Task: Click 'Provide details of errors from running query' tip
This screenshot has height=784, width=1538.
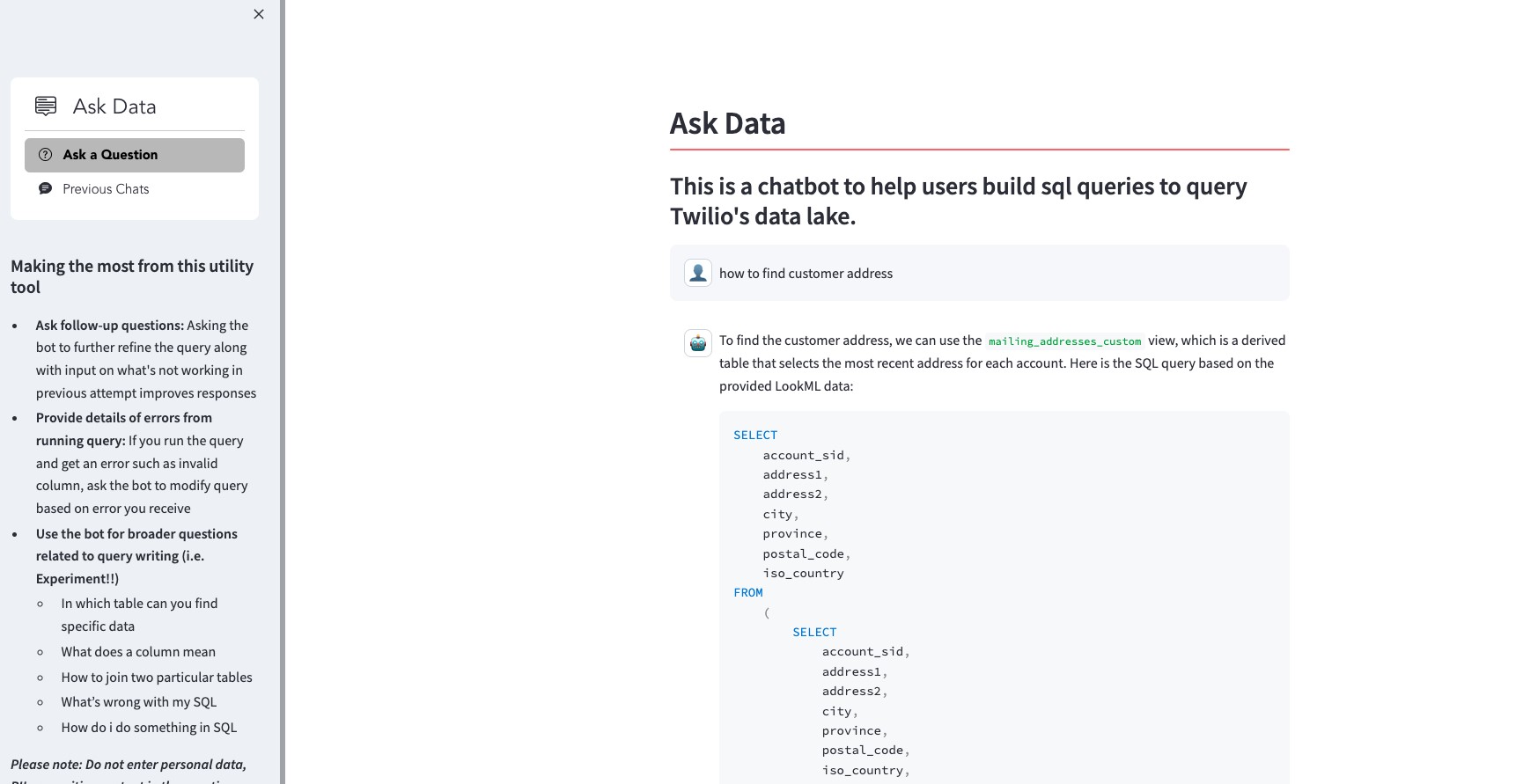Action: (x=124, y=429)
